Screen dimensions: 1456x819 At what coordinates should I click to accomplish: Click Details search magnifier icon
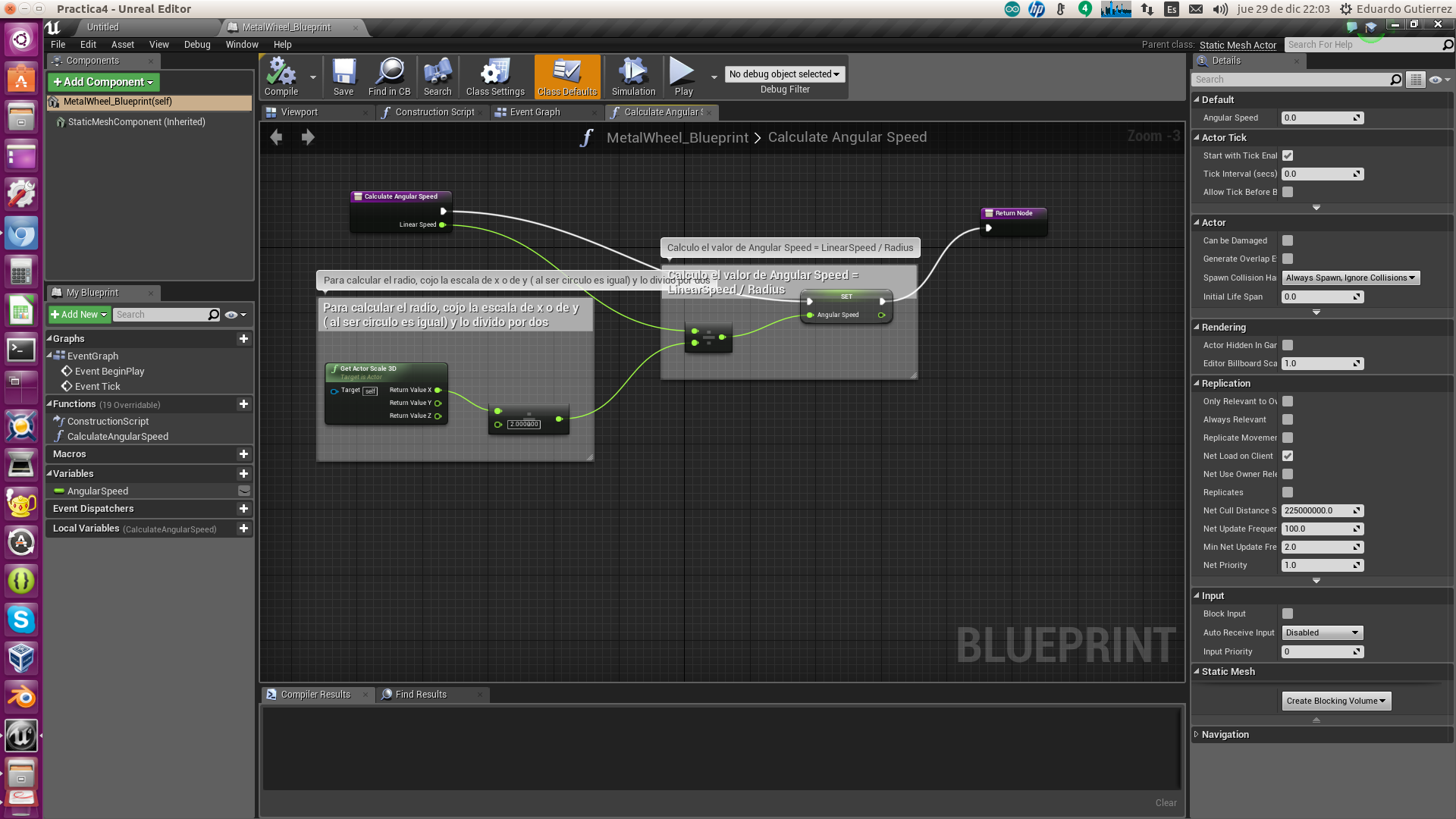click(1395, 80)
